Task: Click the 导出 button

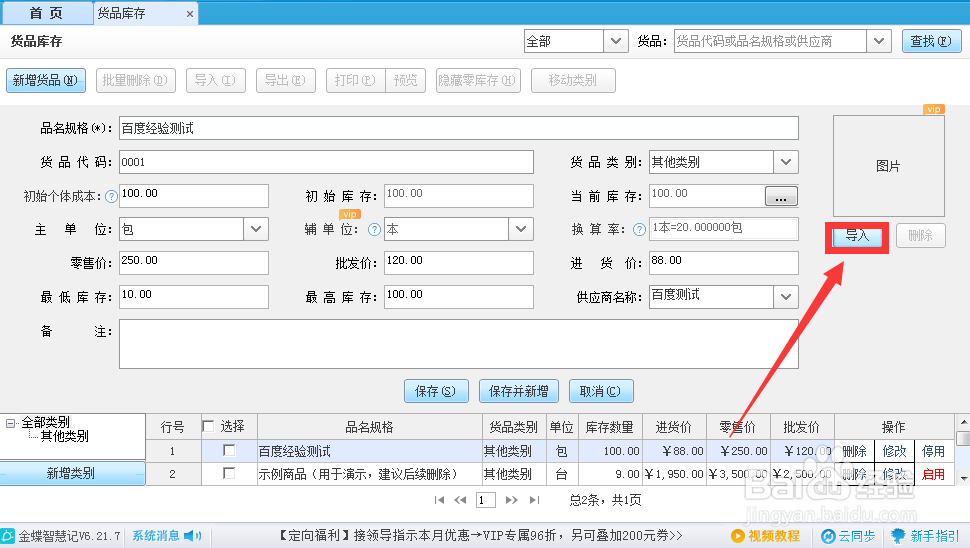Action: [285, 80]
